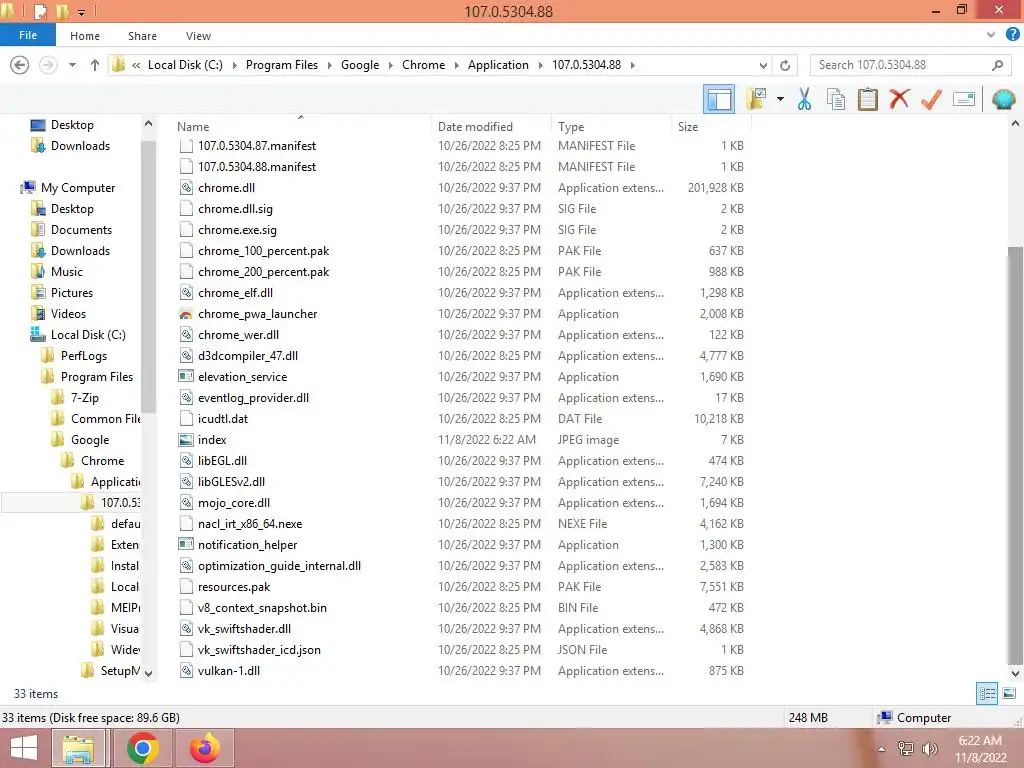Click the Paste clipboard icon
This screenshot has height=768, width=1024.
[867, 99]
